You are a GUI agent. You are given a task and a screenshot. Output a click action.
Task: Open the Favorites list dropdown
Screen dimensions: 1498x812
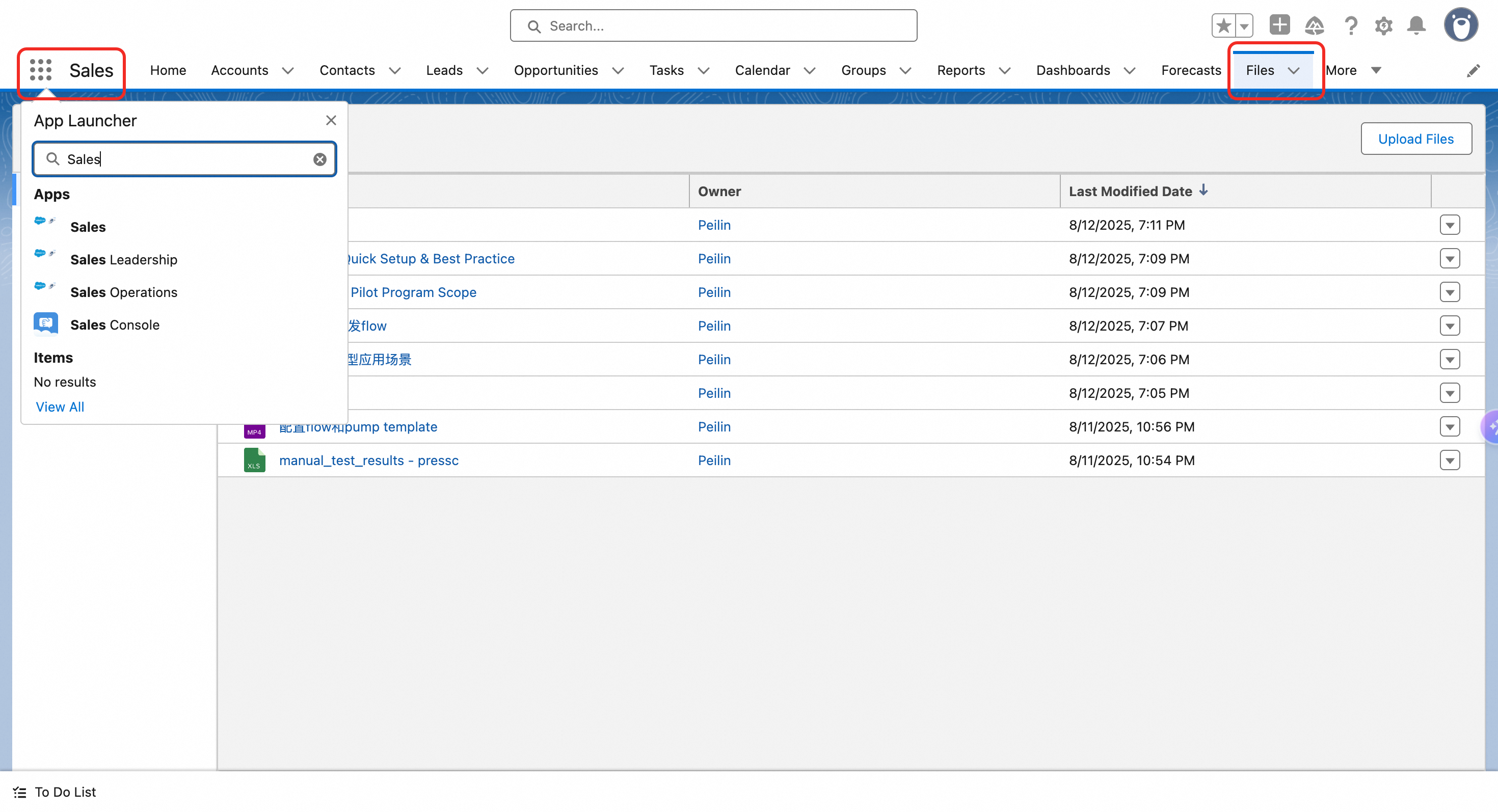pos(1244,25)
